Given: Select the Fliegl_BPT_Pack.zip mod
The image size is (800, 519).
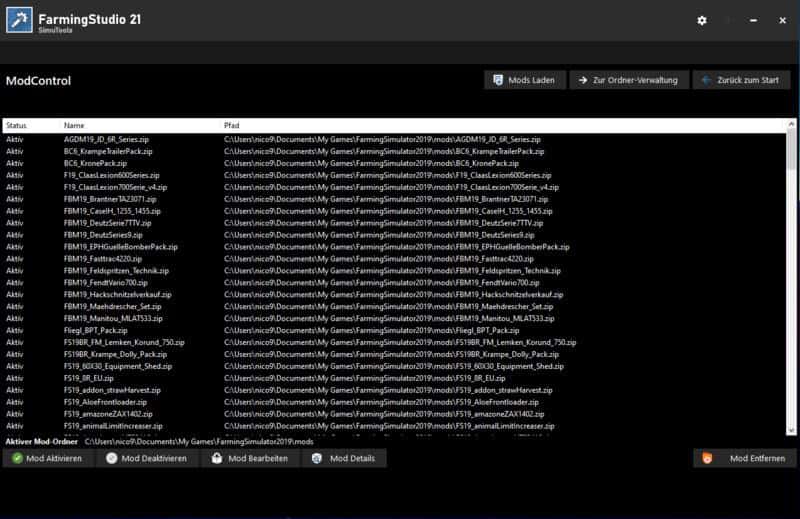Looking at the screenshot, I should coord(95,330).
